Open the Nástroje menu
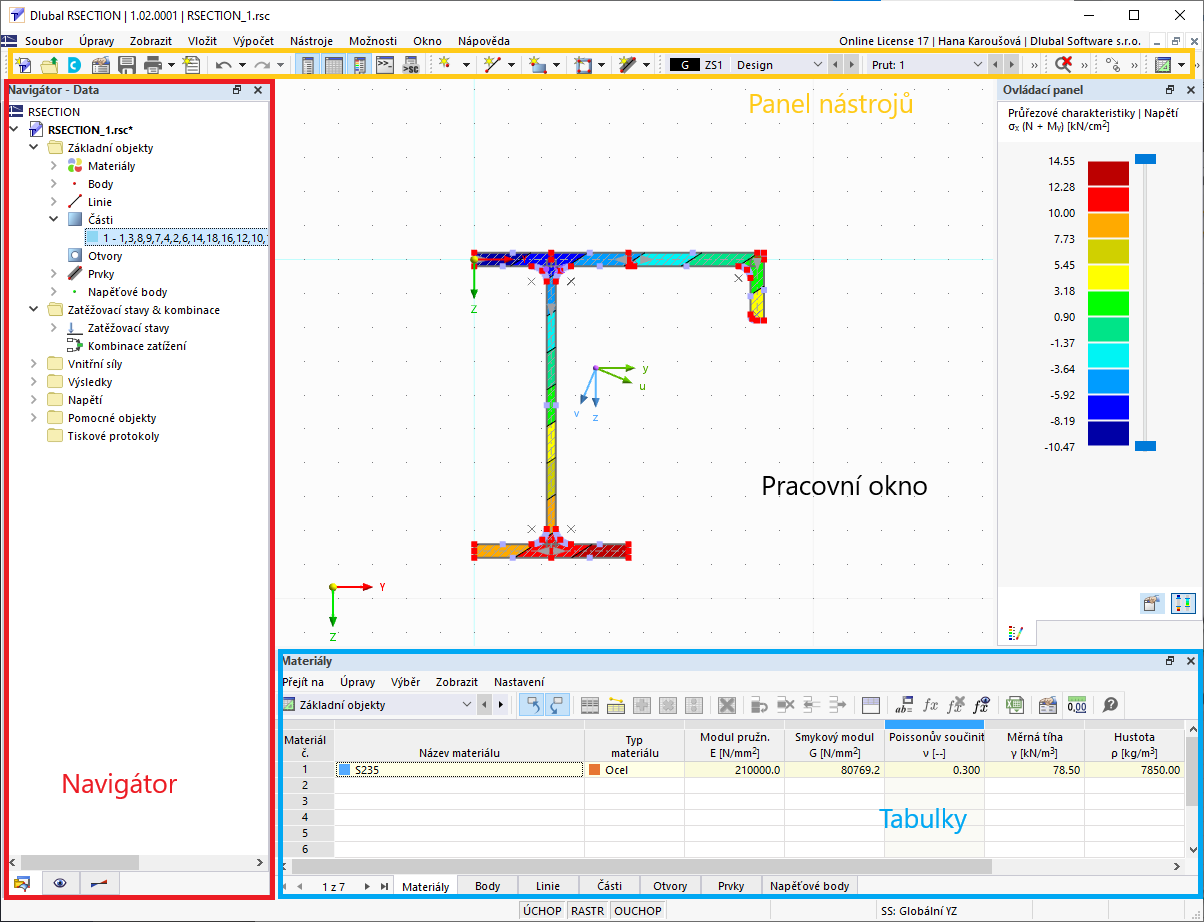This screenshot has height=922, width=1204. (311, 41)
